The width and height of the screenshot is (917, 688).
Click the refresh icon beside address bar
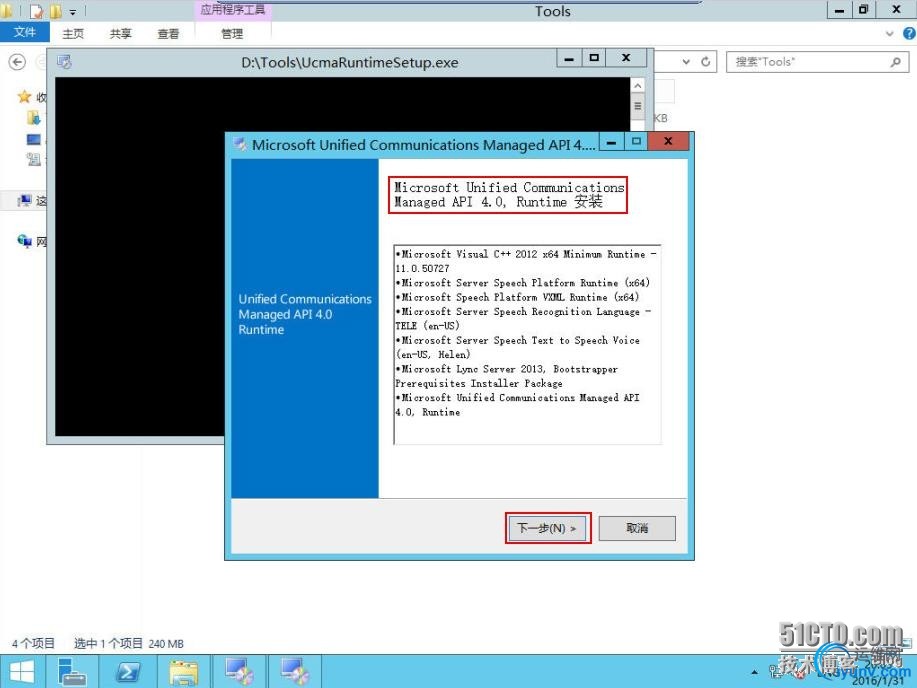pos(706,61)
